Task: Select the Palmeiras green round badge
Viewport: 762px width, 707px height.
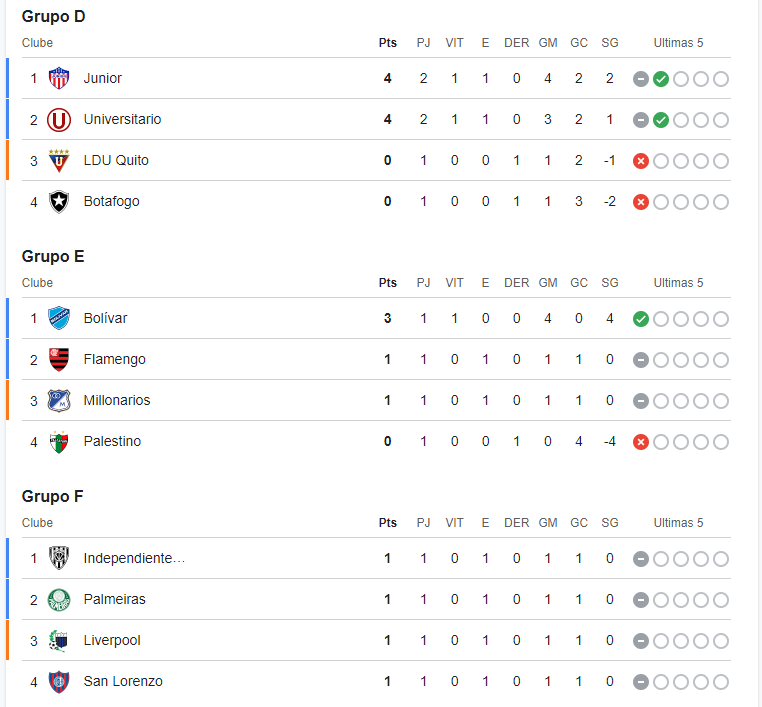Action: (x=59, y=600)
